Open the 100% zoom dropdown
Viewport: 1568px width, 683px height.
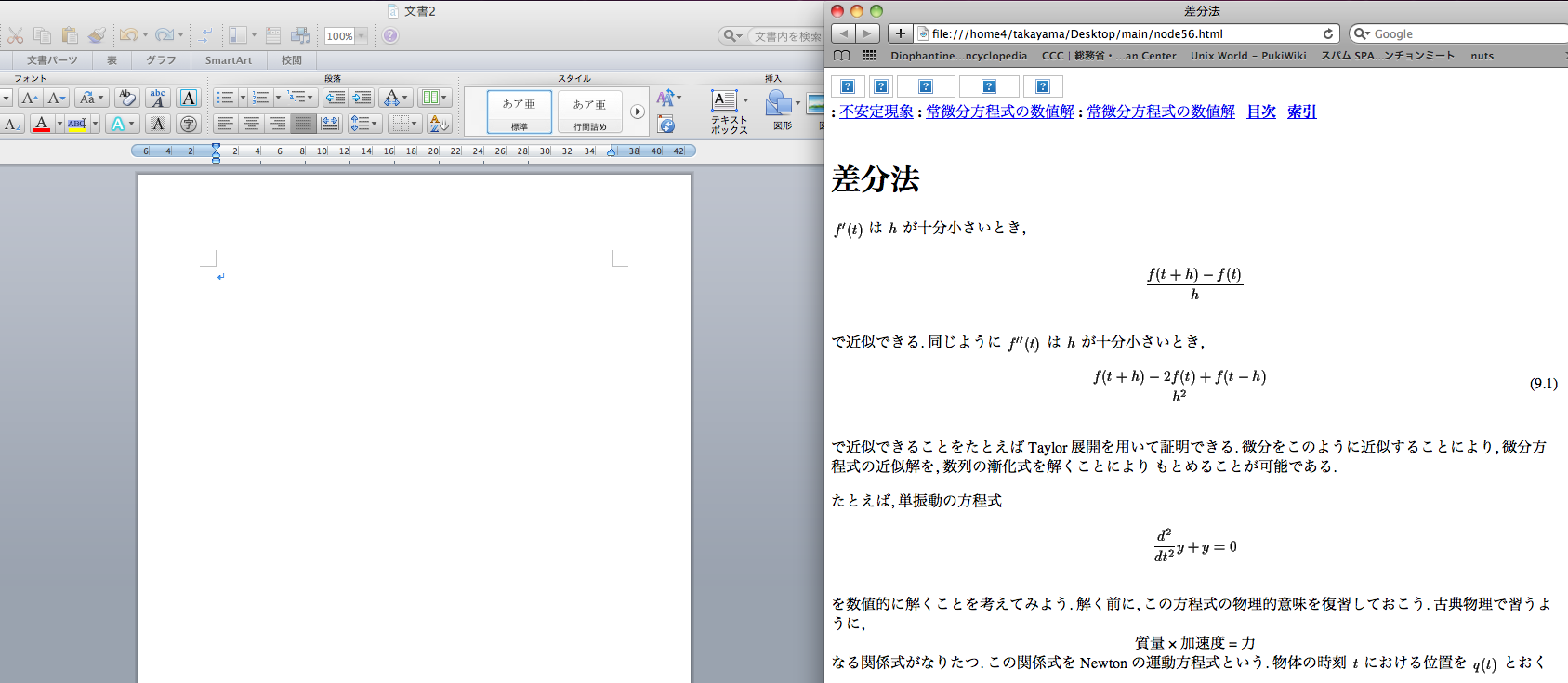(x=362, y=35)
